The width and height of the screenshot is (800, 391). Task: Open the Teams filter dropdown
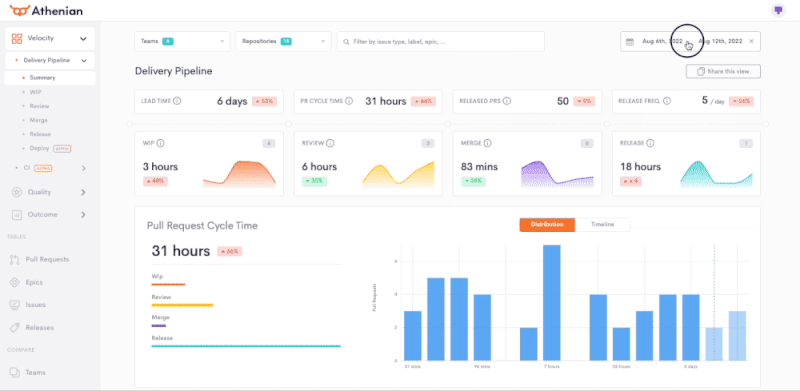[183, 41]
